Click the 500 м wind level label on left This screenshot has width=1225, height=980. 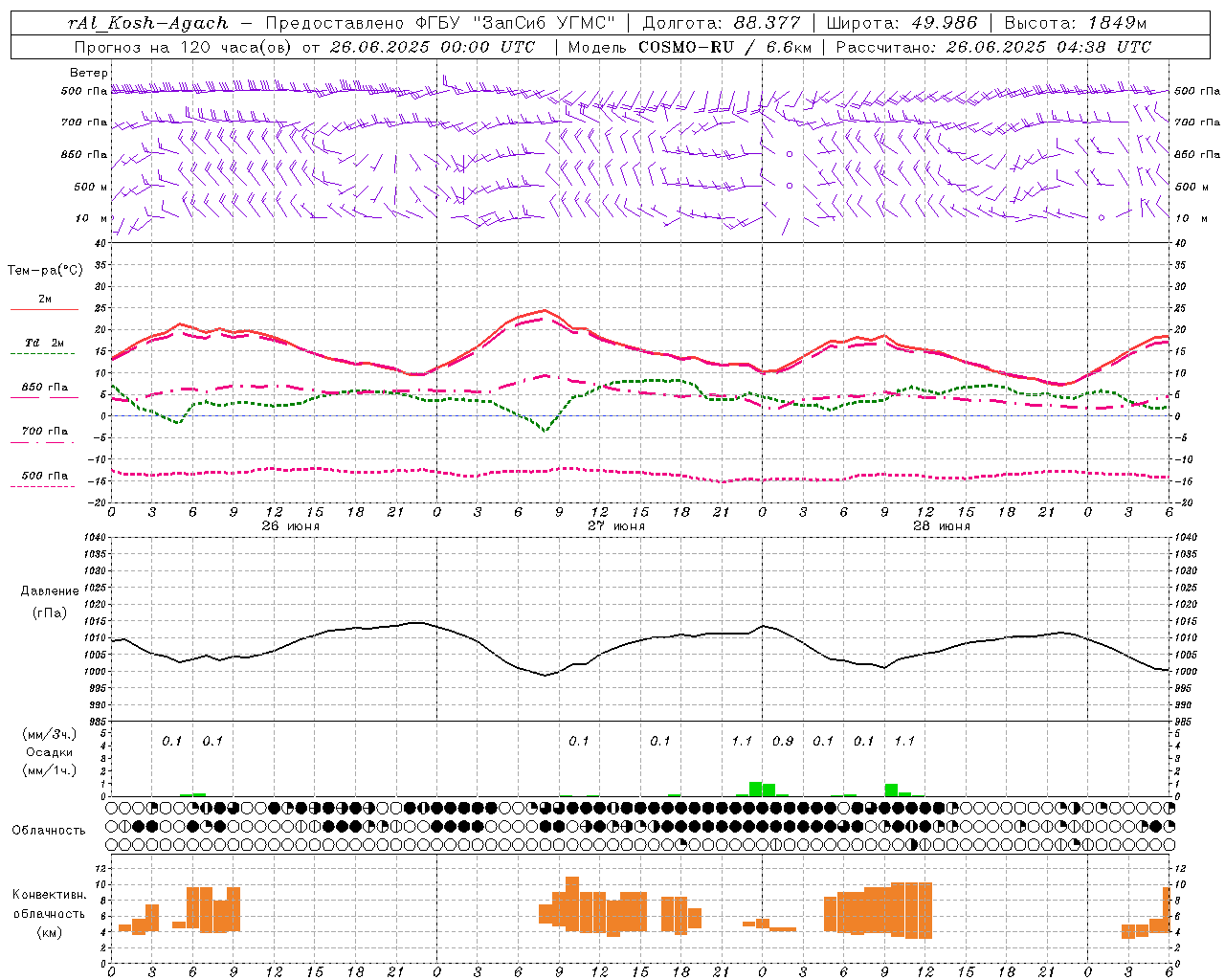91,187
